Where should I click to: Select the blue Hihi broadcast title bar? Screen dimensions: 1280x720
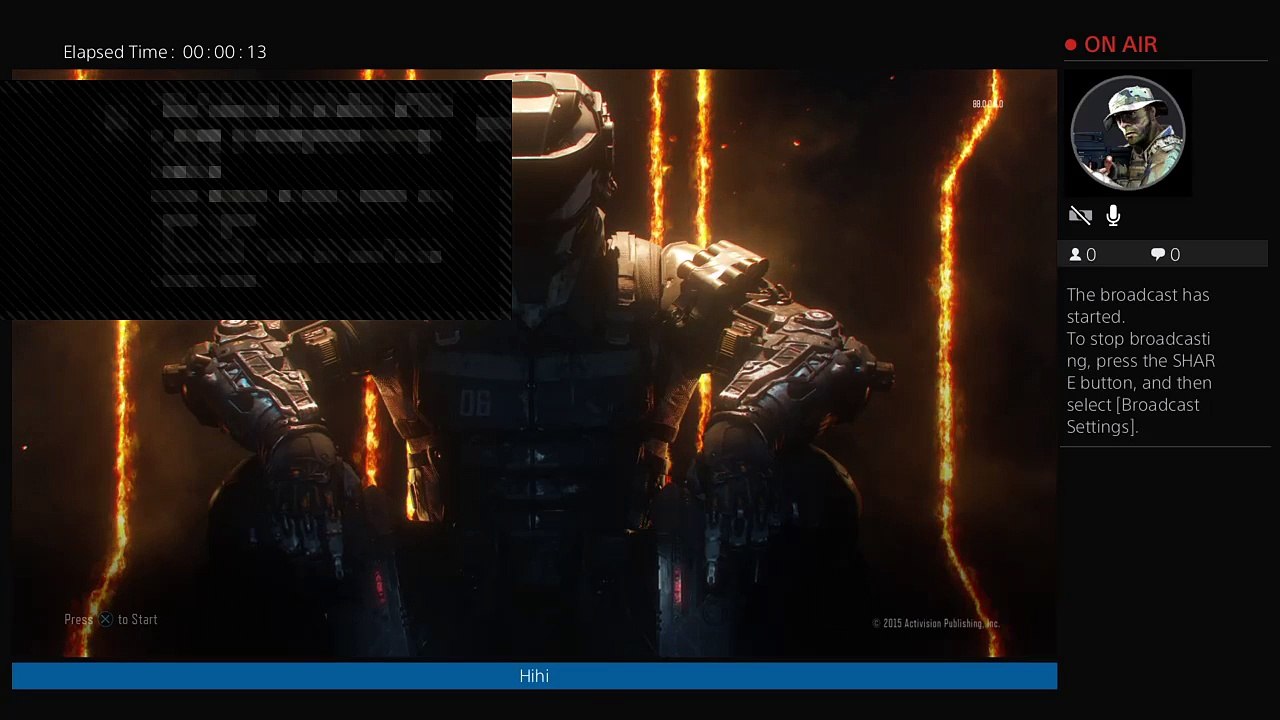(534, 676)
